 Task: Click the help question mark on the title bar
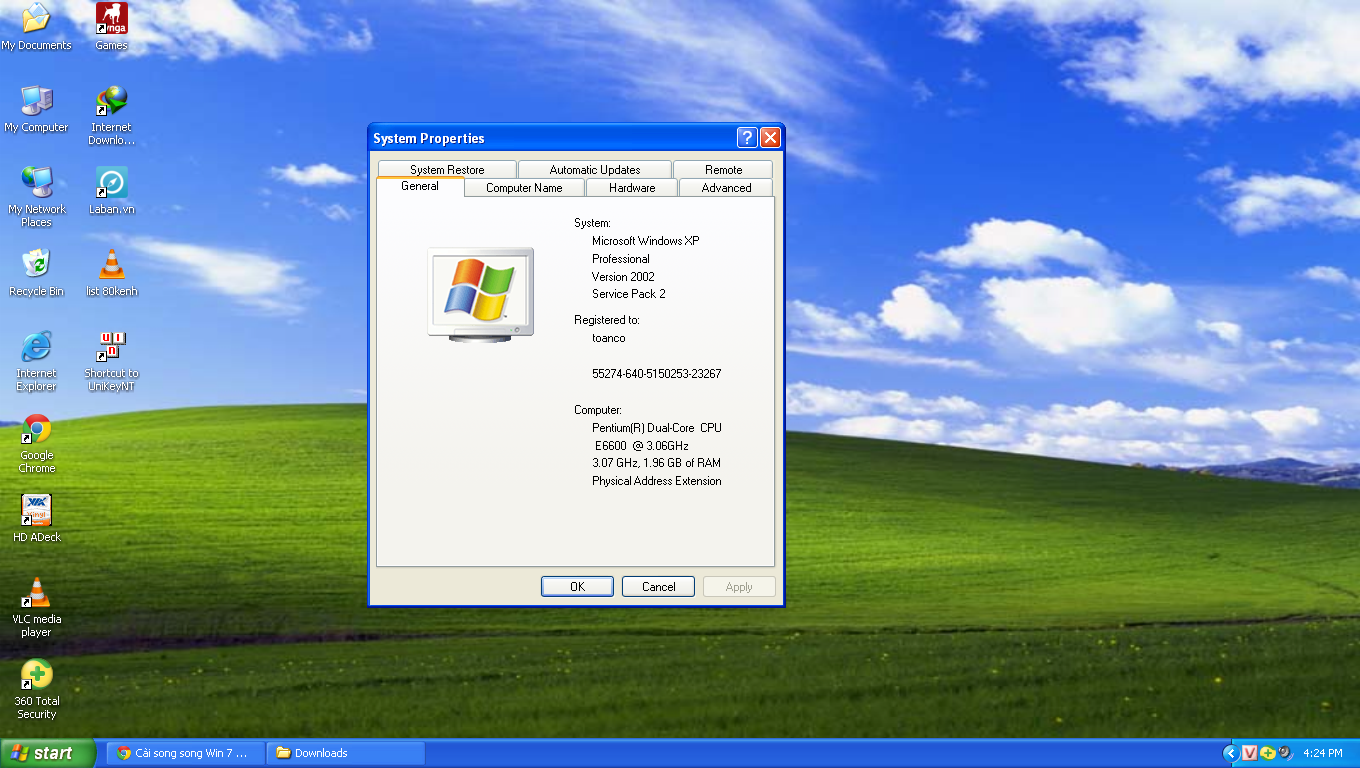(x=746, y=138)
